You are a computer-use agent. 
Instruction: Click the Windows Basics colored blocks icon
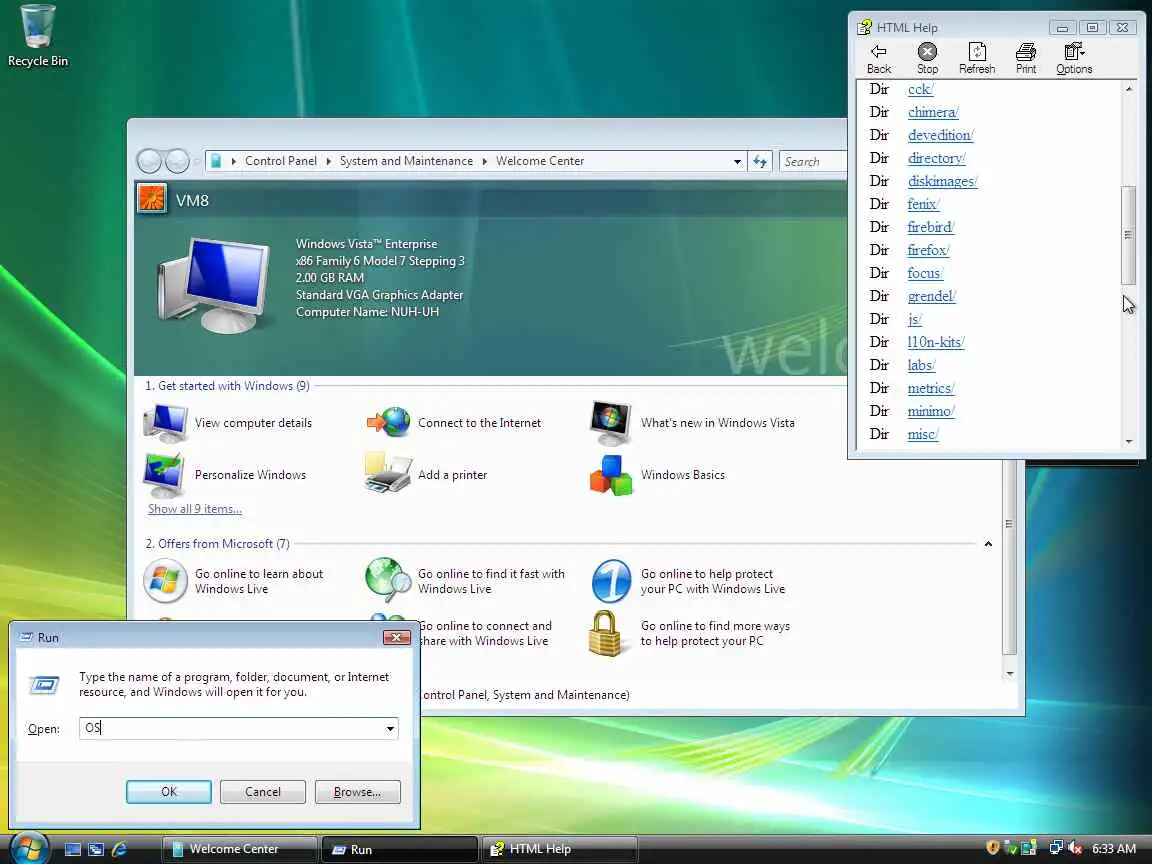[x=611, y=475]
